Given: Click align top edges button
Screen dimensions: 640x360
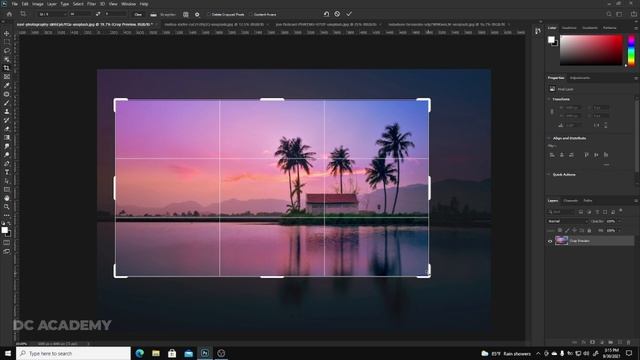Looking at the screenshot, I should [587, 155].
